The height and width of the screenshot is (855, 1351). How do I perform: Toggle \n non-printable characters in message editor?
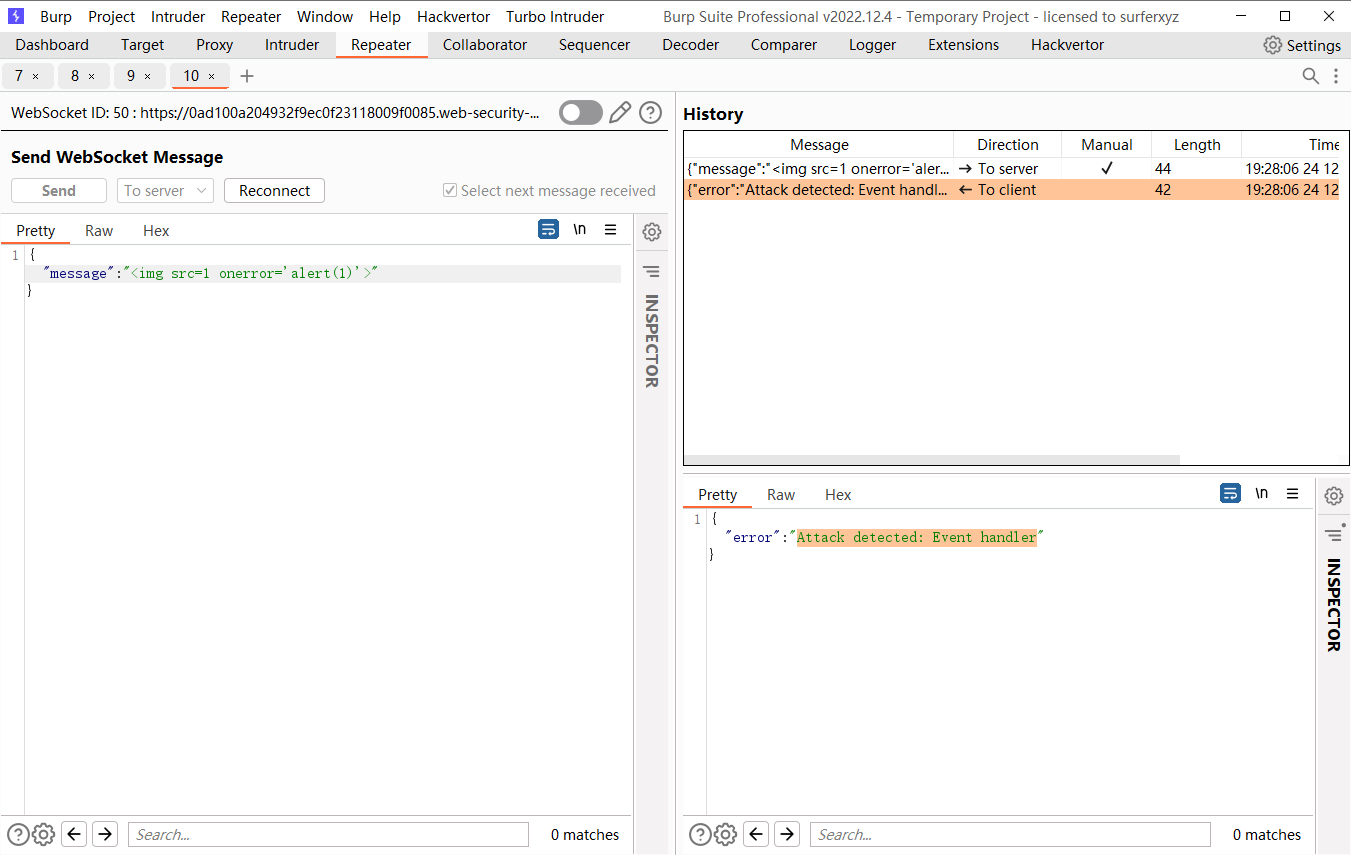point(580,230)
